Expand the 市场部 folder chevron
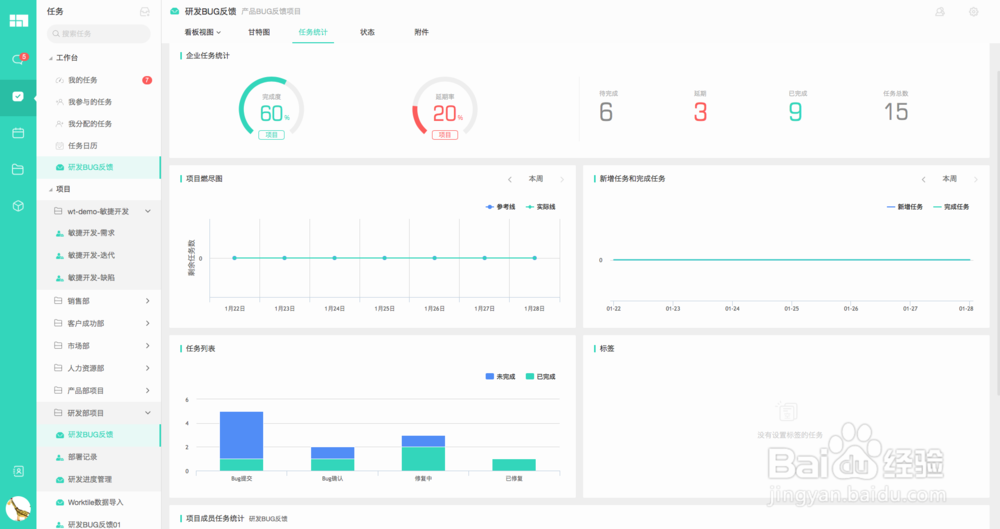This screenshot has width=1000, height=529. coord(147,346)
